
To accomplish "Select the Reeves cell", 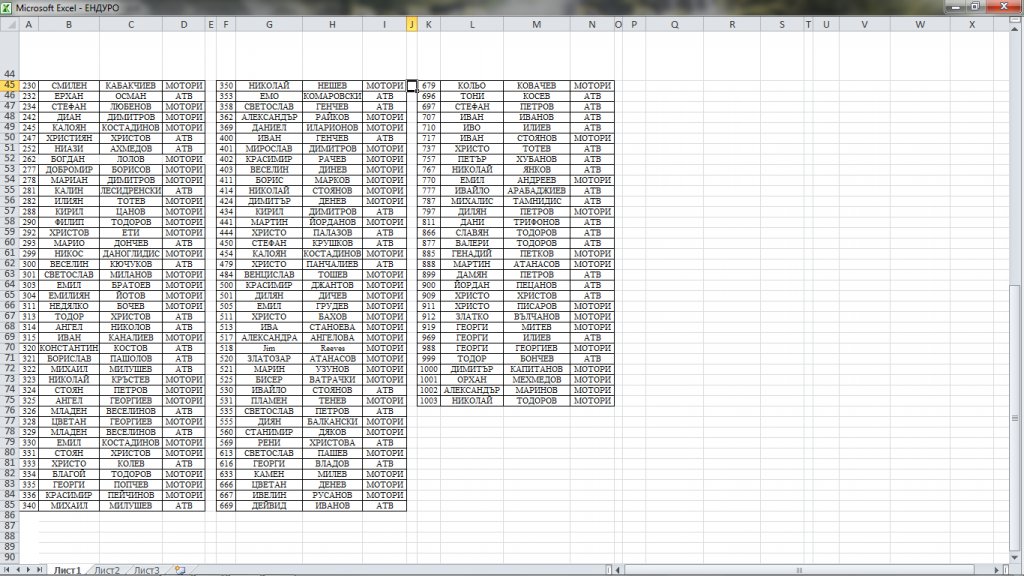I will (332, 347).
